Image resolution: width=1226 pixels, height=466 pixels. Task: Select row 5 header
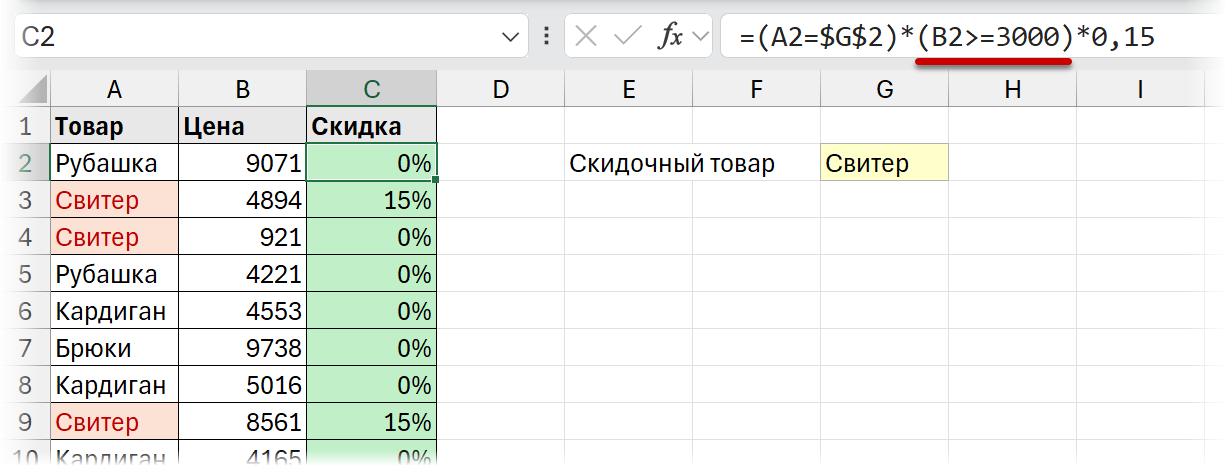click(26, 274)
